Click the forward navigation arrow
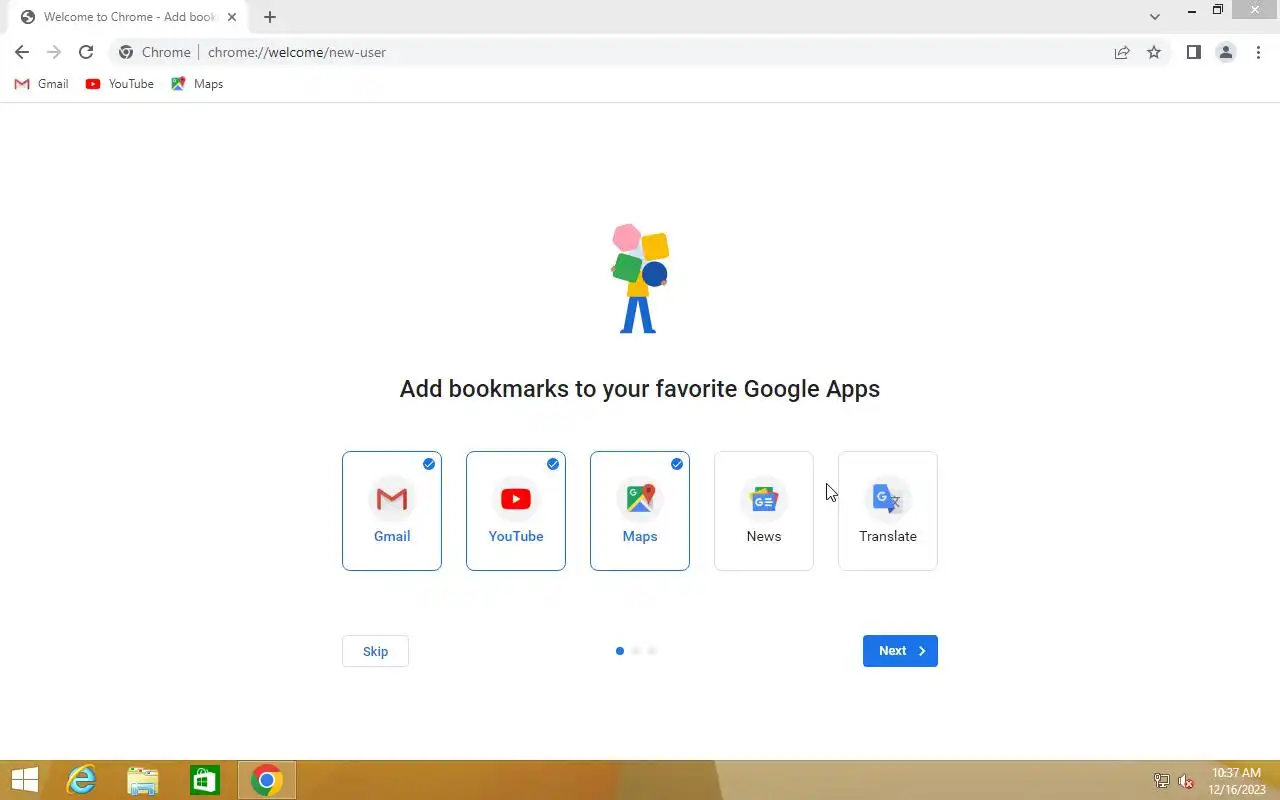 click(54, 52)
